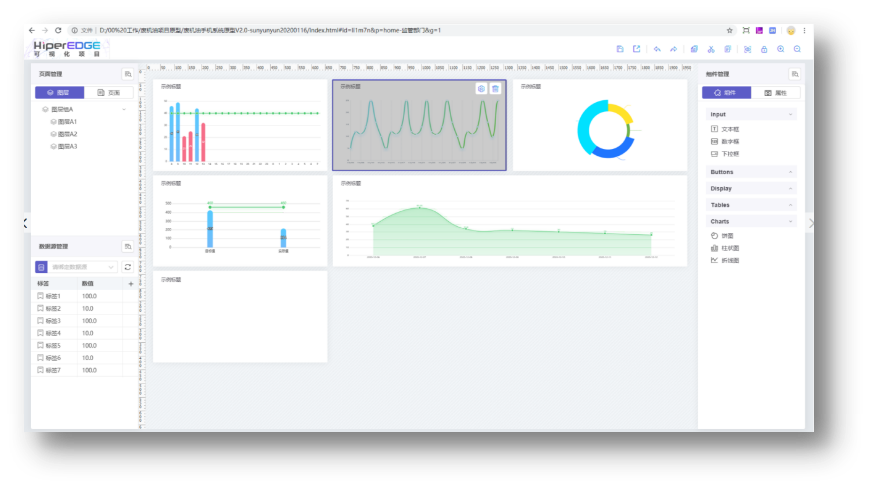Pick the 折线图 line chart component
This screenshot has height=491, width=872.
pos(725,260)
